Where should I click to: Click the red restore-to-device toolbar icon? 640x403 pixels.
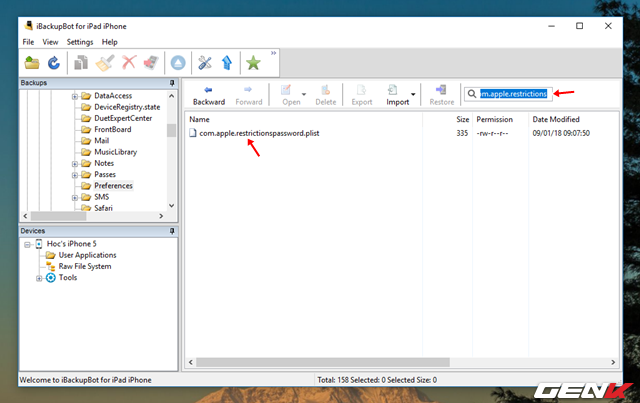pyautogui.click(x=151, y=63)
